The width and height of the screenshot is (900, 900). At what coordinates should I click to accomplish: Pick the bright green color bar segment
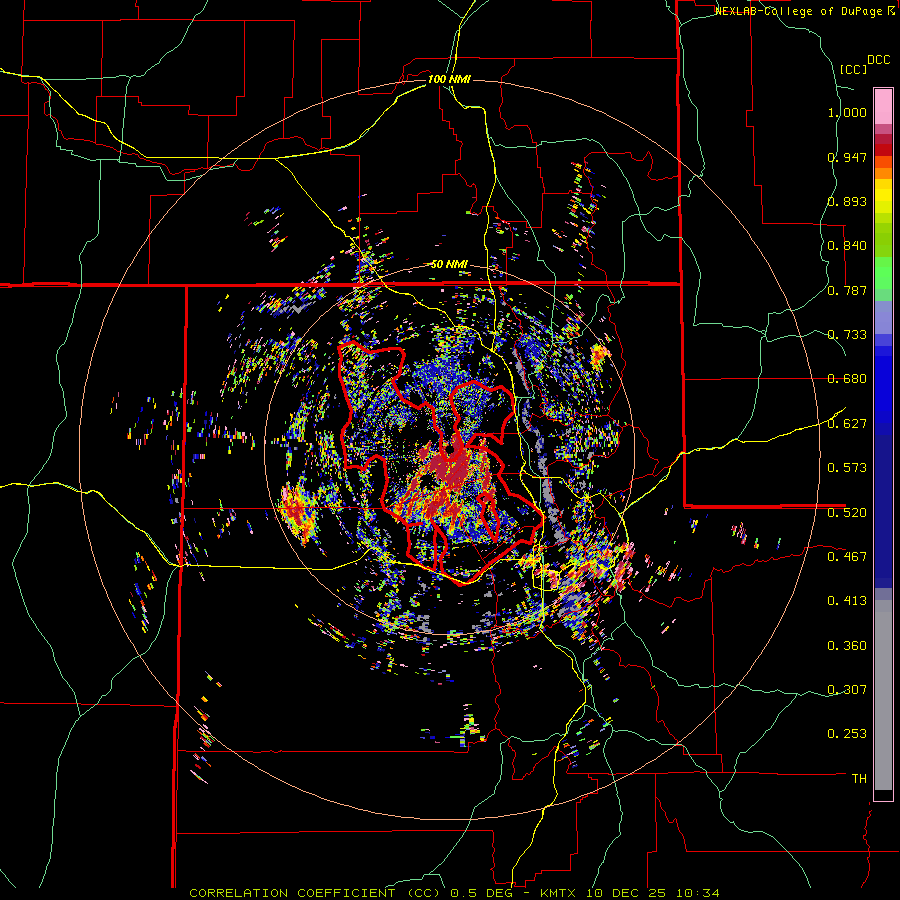[883, 273]
